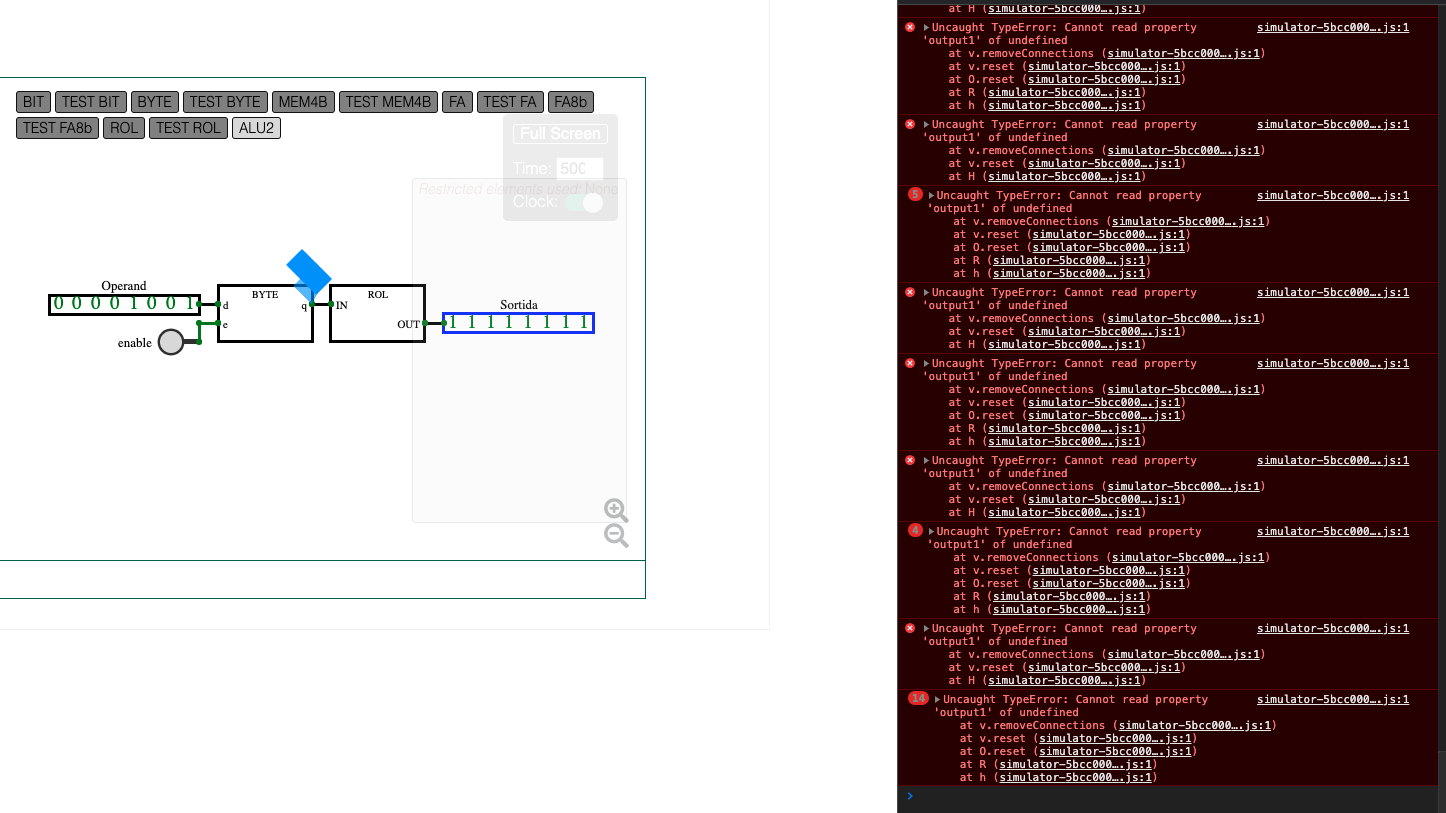The height and width of the screenshot is (813, 1446).
Task: Expand the TypeError entry with count 4
Action: (932, 531)
